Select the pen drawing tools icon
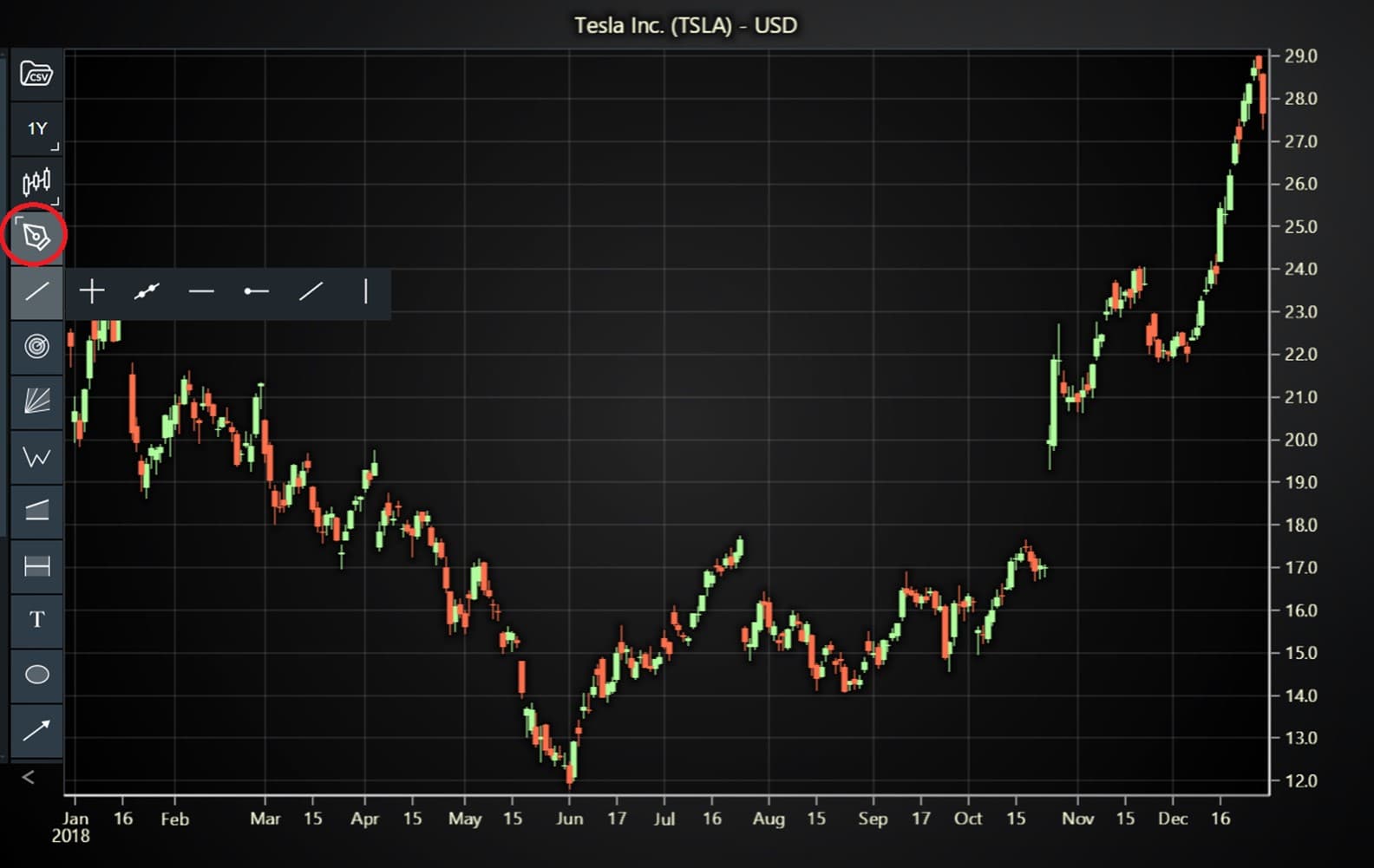The height and width of the screenshot is (868, 1374). click(x=36, y=236)
